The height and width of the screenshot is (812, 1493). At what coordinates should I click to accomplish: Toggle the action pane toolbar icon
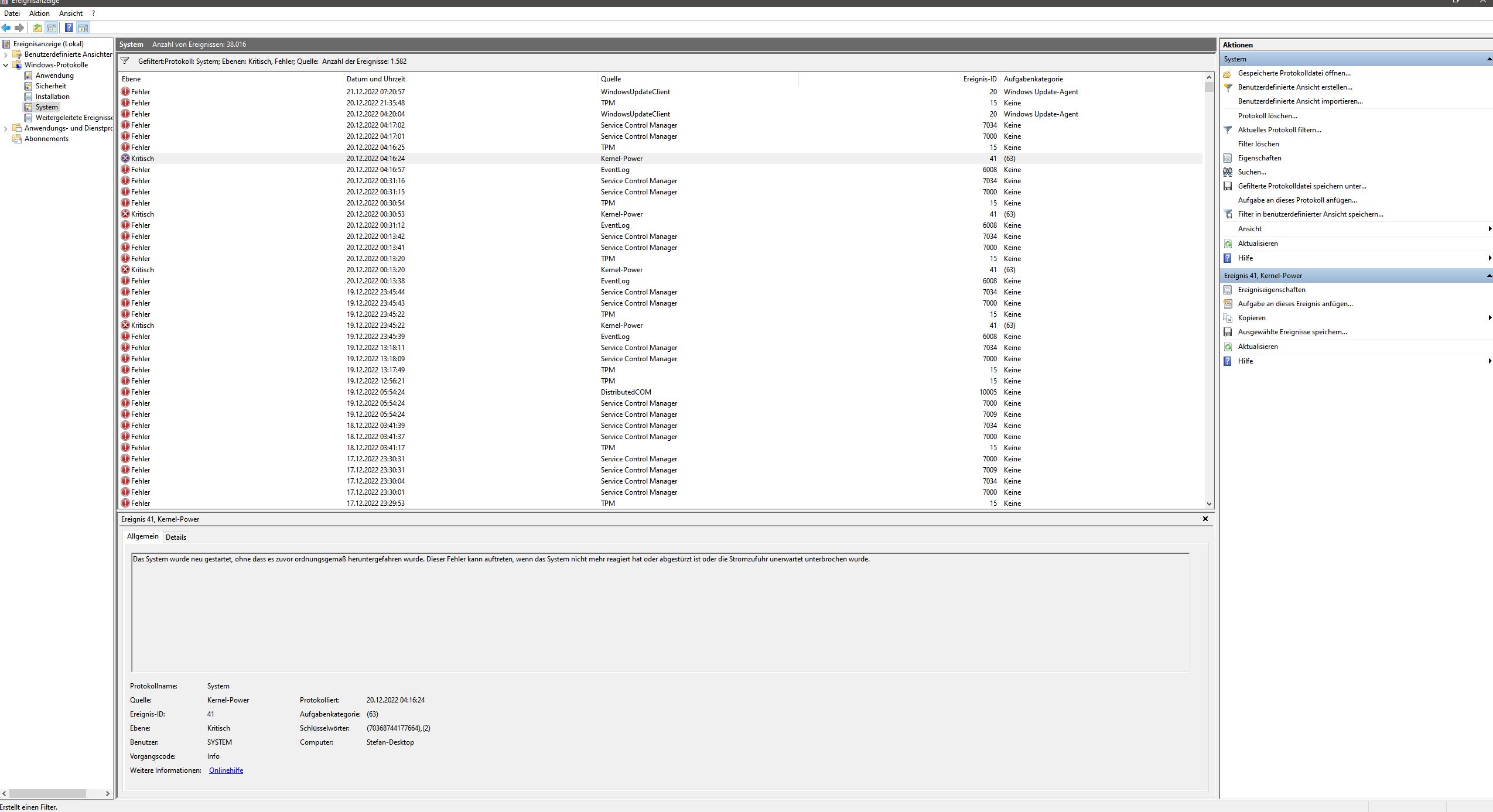[x=83, y=28]
